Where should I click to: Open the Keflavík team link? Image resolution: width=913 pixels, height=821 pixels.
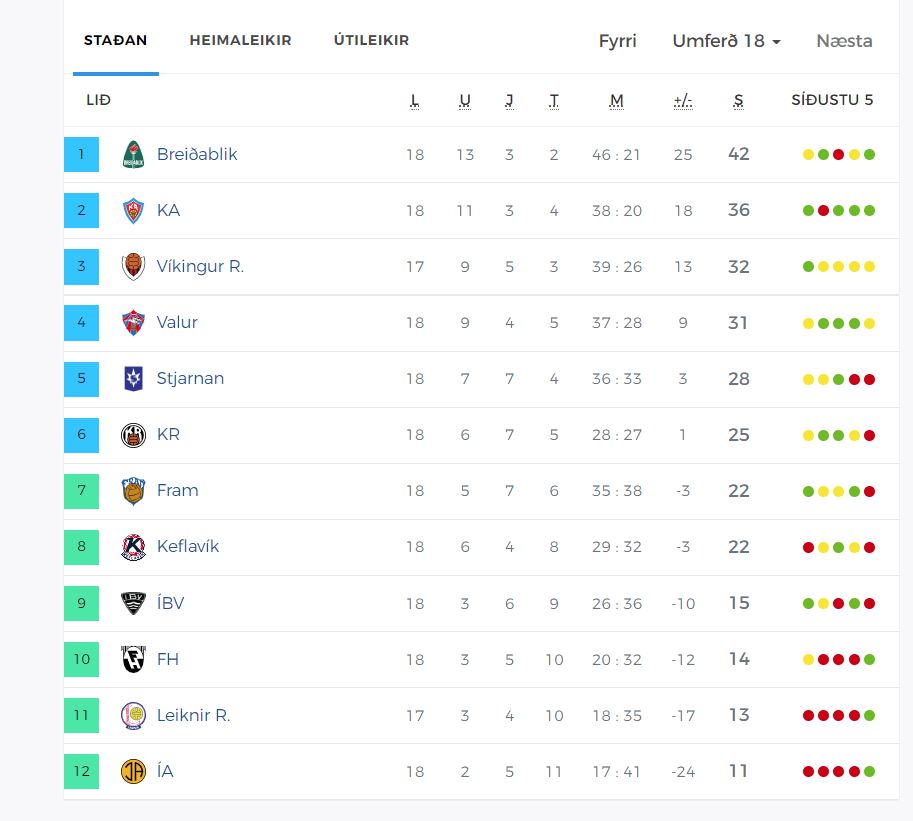(188, 547)
